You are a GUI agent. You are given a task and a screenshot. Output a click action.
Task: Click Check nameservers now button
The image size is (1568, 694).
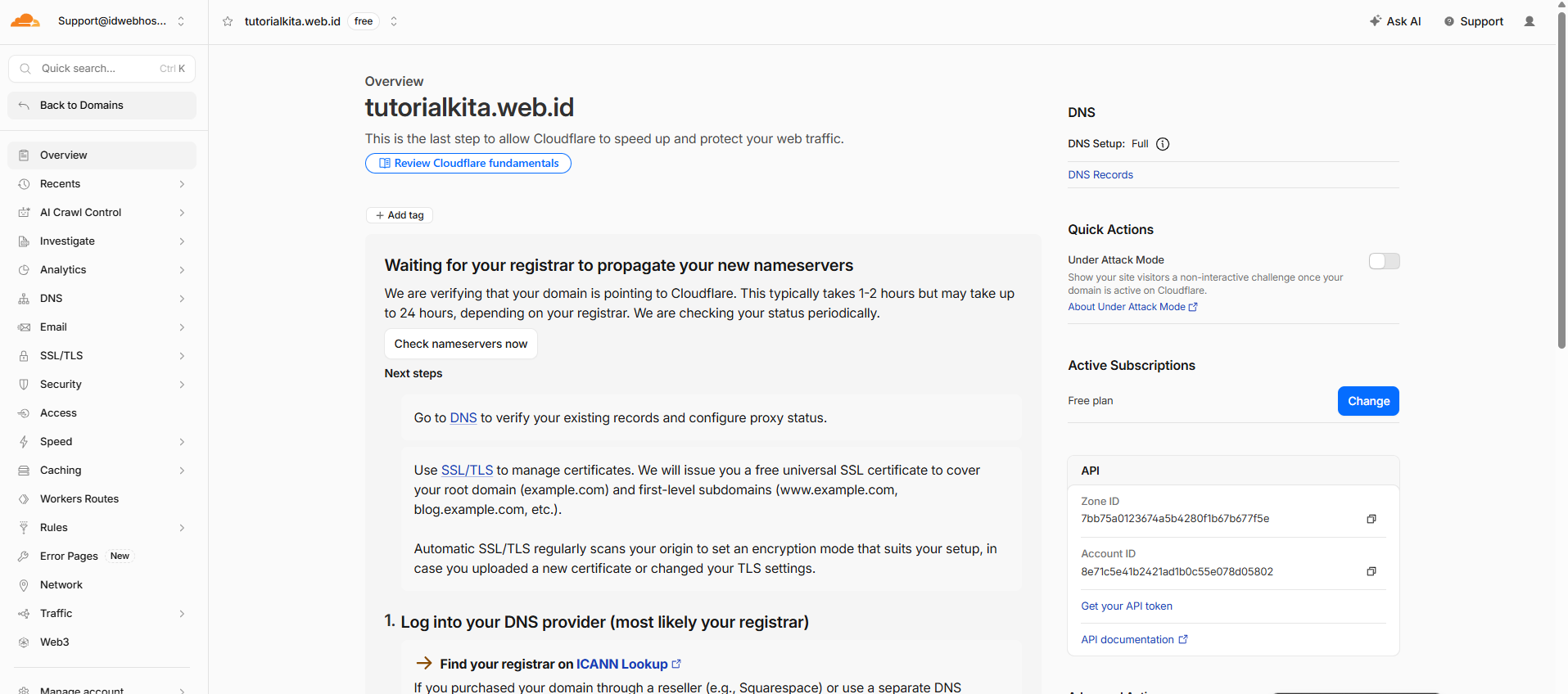tap(461, 344)
